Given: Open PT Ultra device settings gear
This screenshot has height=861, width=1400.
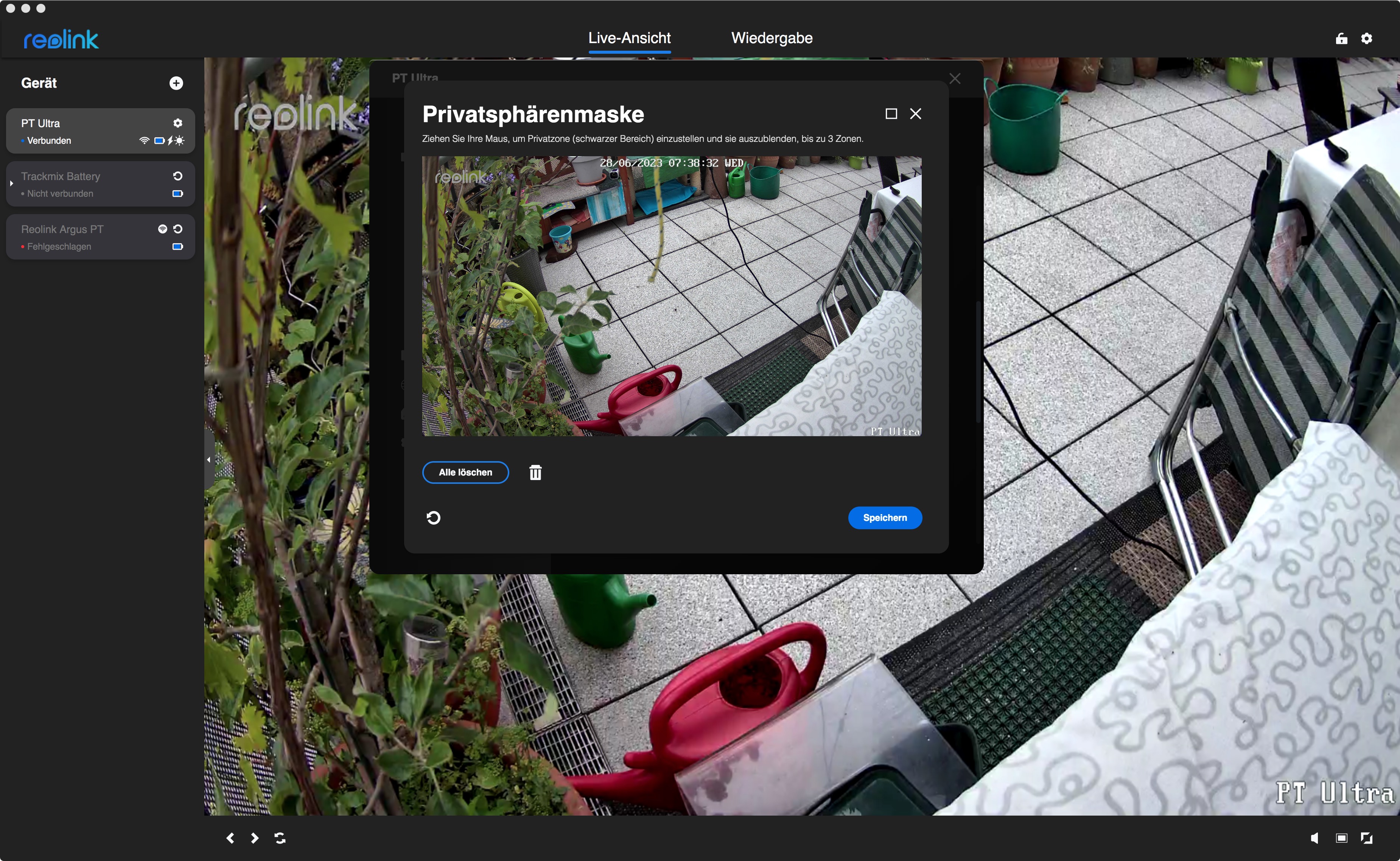Looking at the screenshot, I should click(x=178, y=123).
